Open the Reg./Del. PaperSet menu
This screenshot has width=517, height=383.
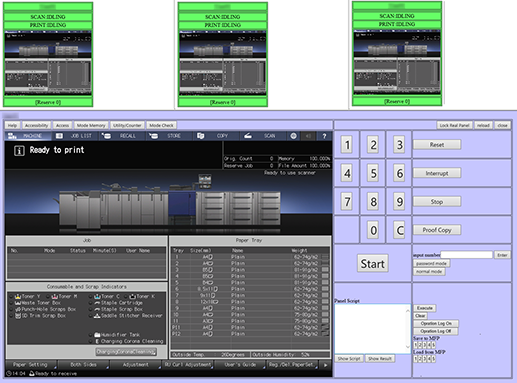292,365
